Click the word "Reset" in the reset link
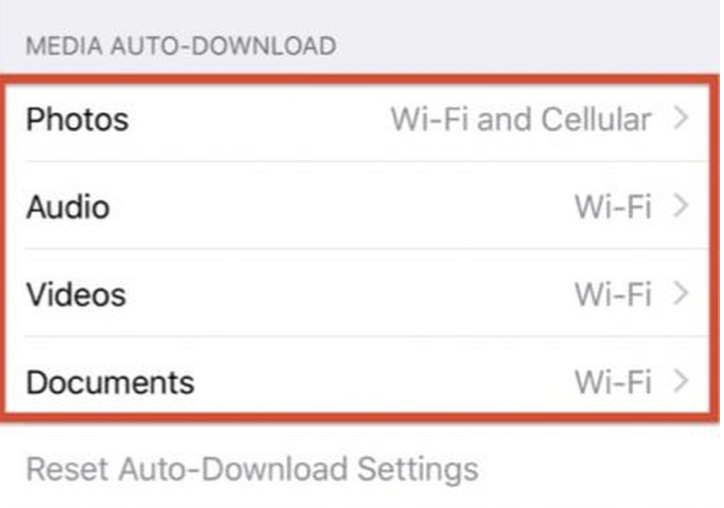 [x=67, y=469]
